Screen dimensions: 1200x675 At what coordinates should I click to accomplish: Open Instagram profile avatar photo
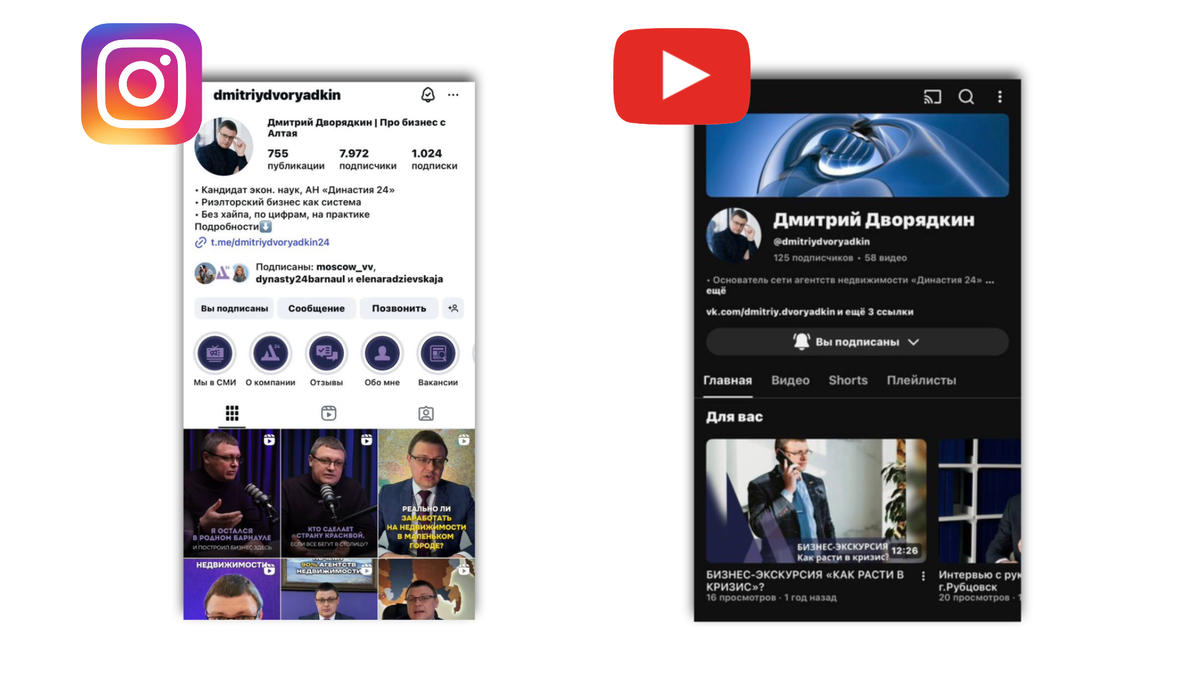coord(223,146)
